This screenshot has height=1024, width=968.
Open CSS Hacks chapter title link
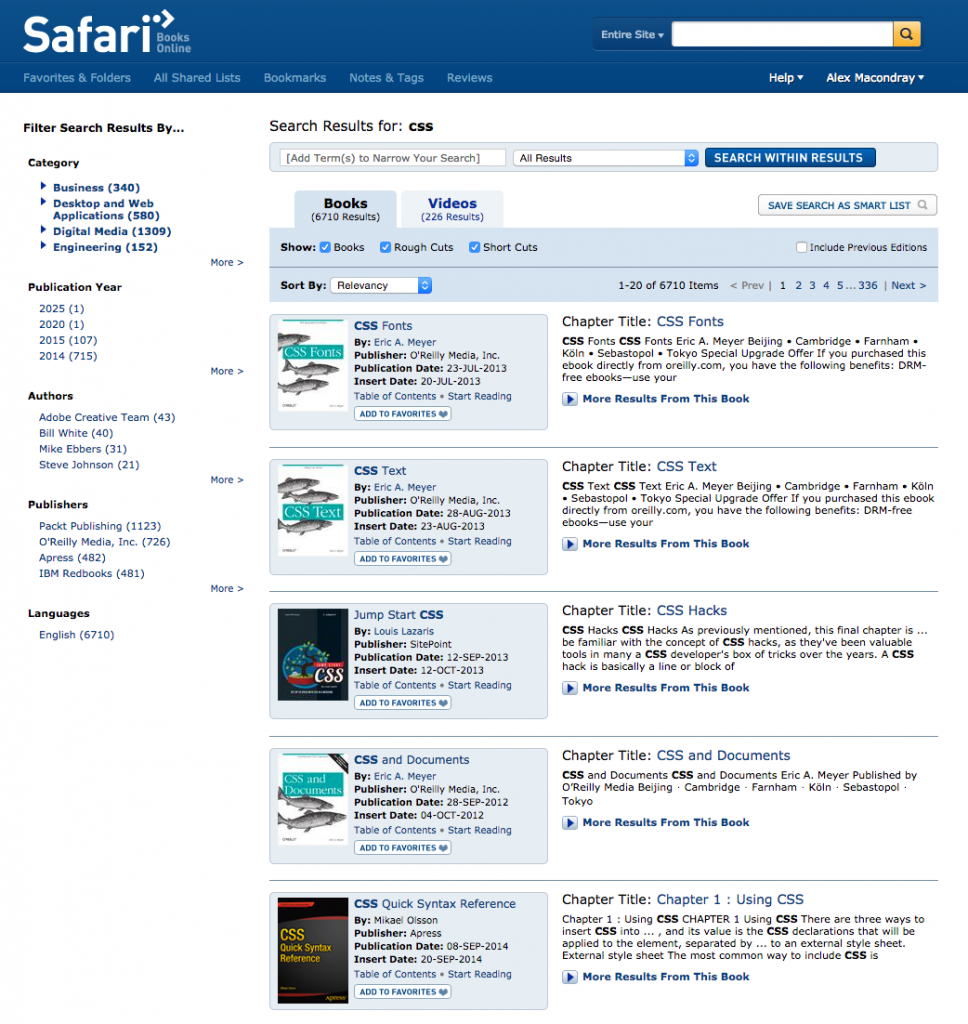(x=692, y=611)
